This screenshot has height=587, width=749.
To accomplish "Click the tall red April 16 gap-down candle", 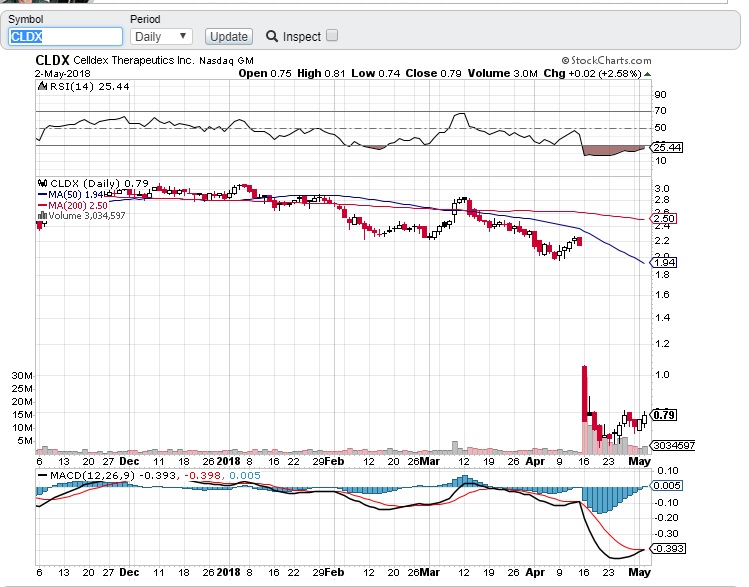I will (584, 394).
